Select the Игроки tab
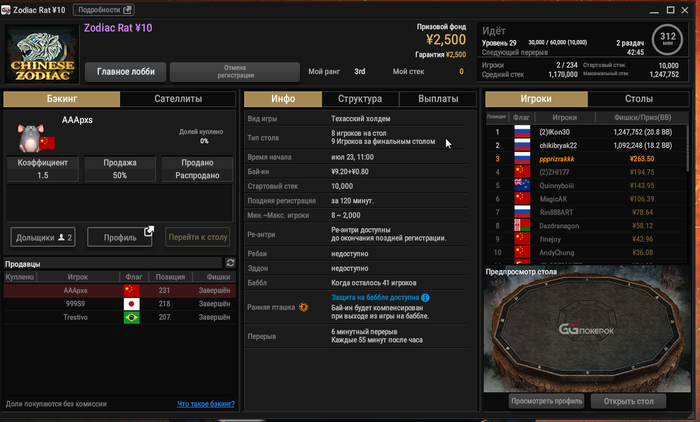 click(536, 99)
